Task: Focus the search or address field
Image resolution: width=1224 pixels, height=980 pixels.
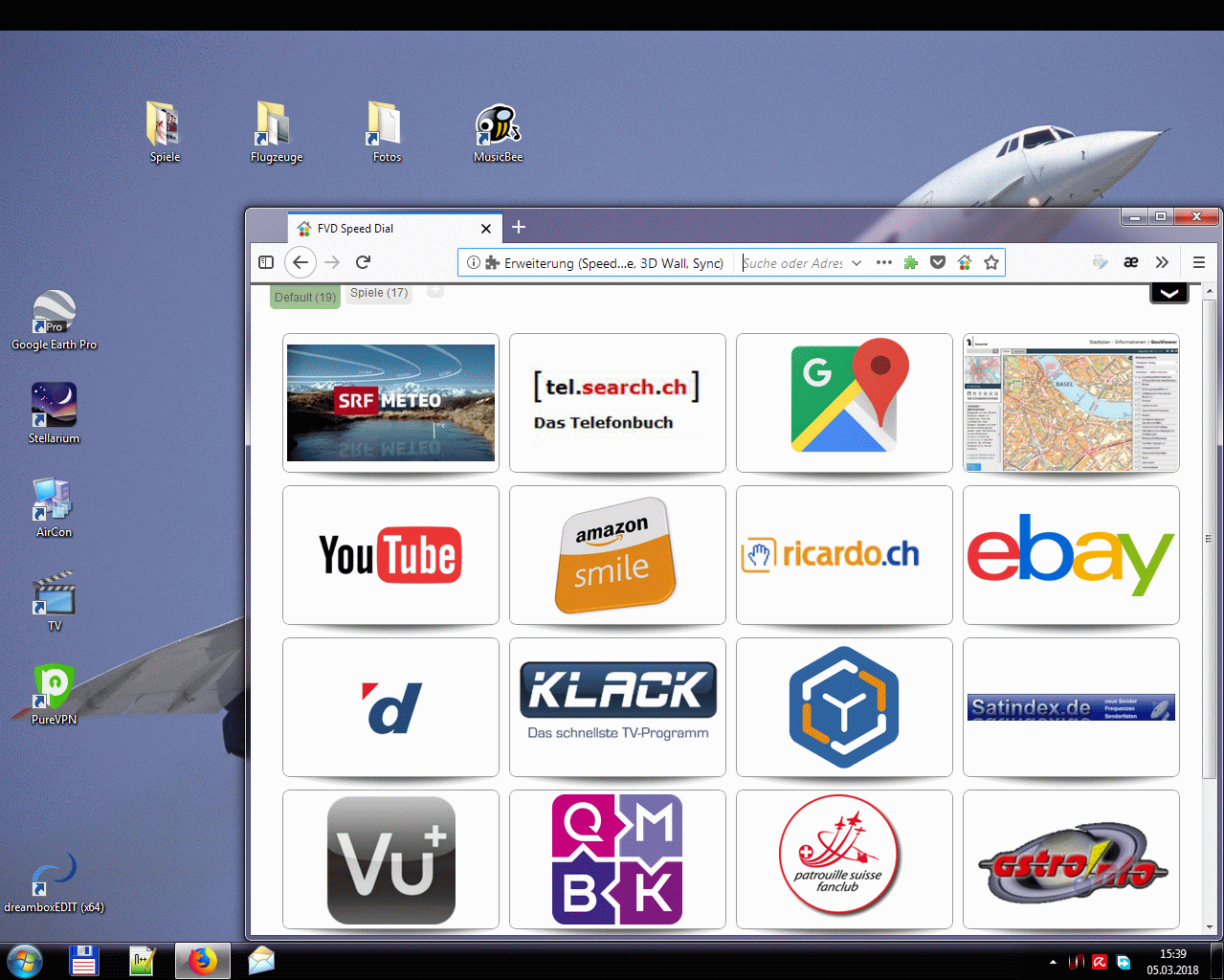Action: click(793, 263)
